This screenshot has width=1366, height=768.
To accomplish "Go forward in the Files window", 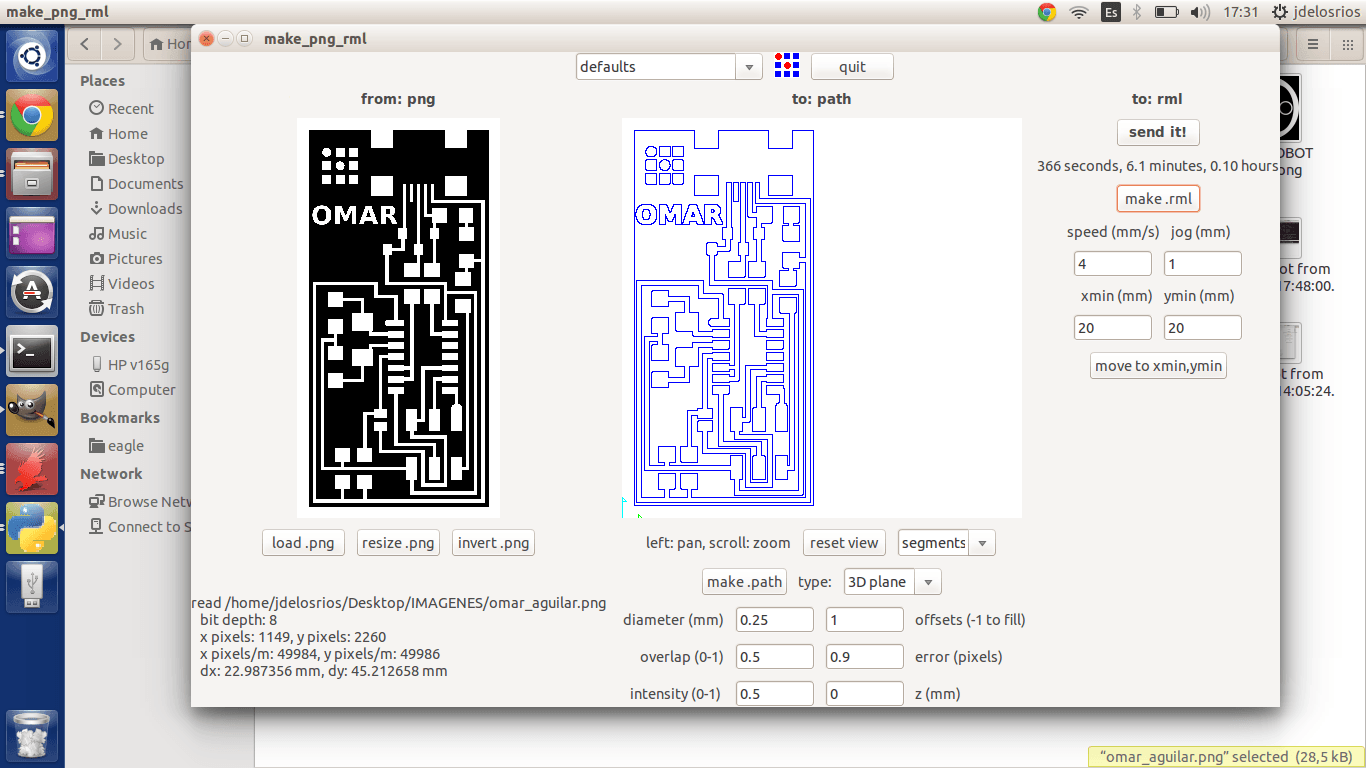I will [x=118, y=44].
